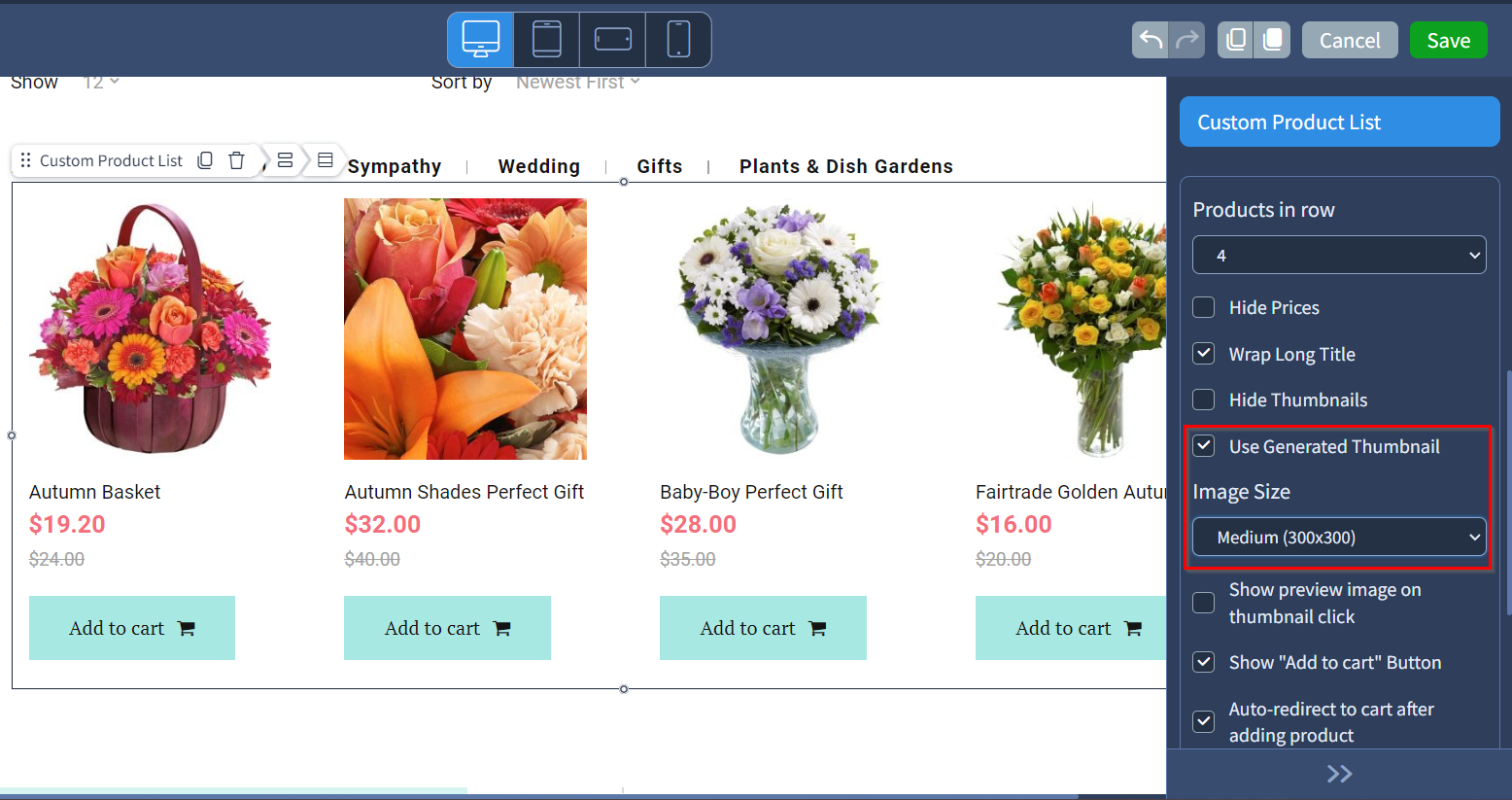Click the row breadcrumb icon
The width and height of the screenshot is (1512, 800).
[285, 159]
